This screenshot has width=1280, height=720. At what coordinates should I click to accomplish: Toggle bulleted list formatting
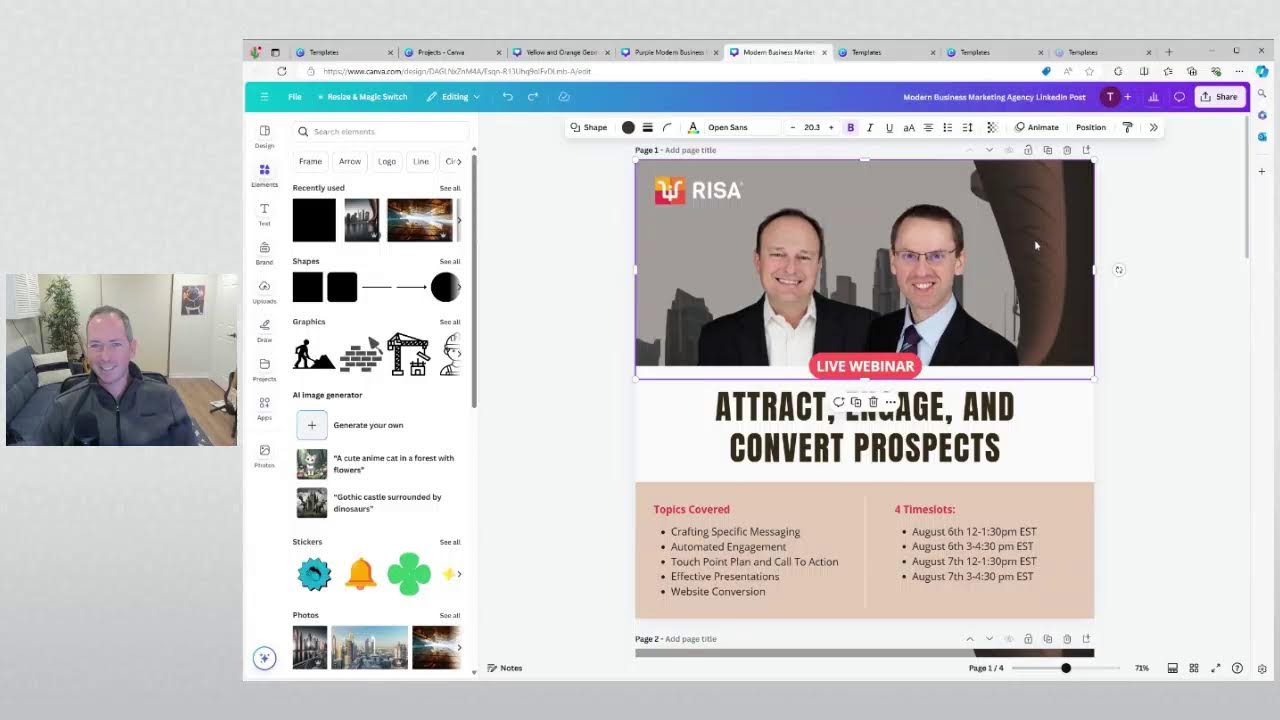point(947,127)
